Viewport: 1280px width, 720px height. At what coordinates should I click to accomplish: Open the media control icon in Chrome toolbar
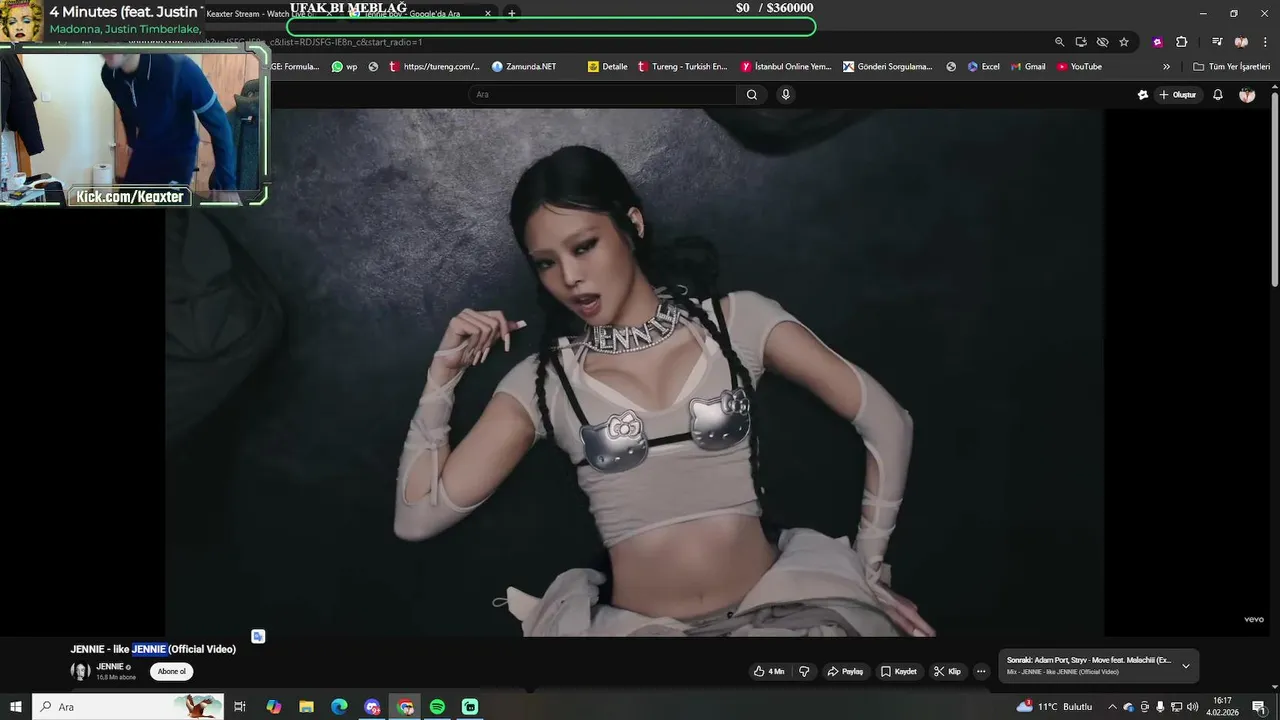click(x=1217, y=42)
